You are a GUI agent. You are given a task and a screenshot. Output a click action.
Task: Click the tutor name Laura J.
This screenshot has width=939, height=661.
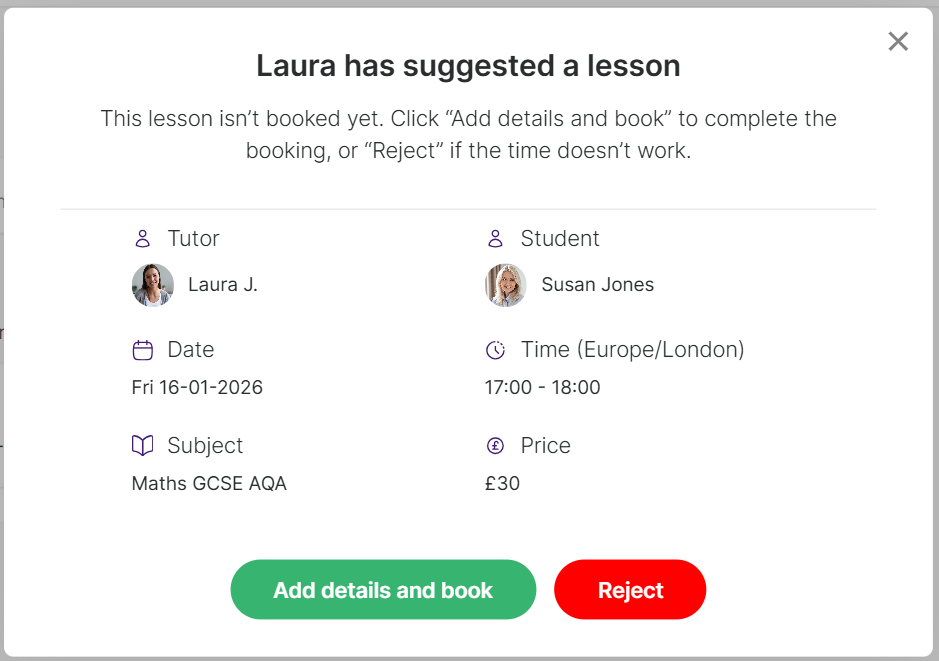point(223,285)
